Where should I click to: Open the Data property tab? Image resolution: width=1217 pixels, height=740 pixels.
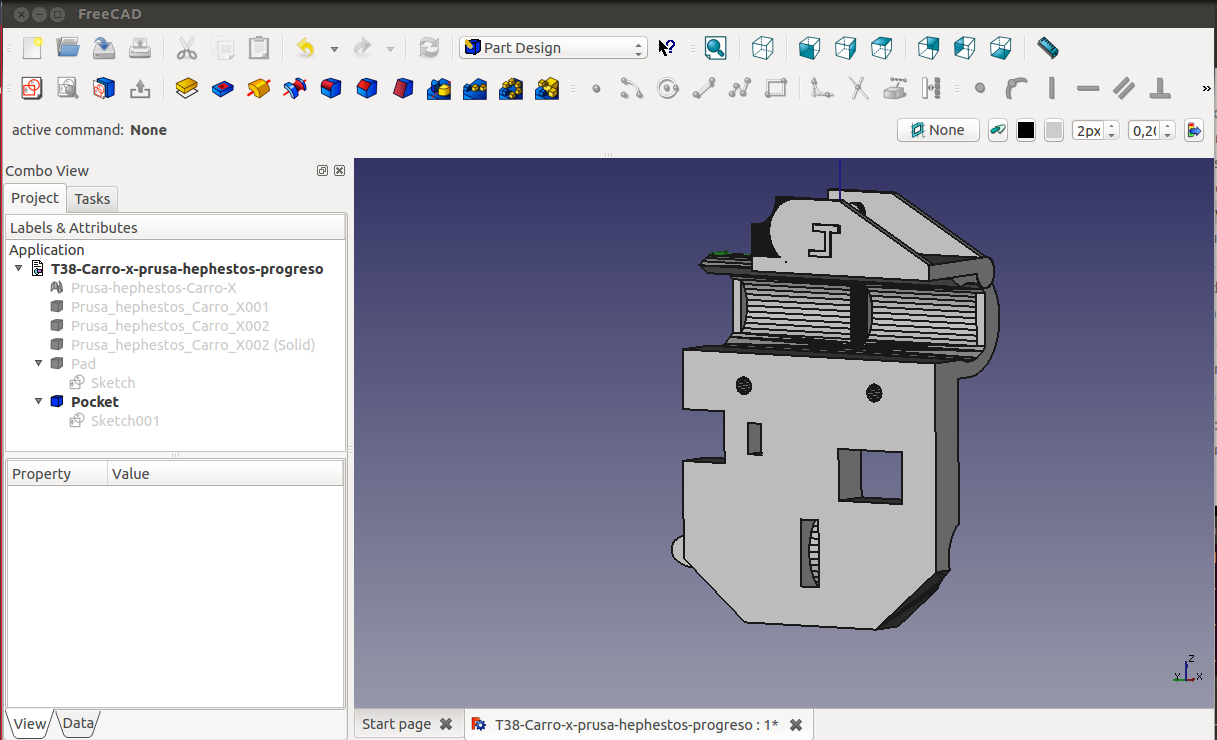[x=78, y=723]
